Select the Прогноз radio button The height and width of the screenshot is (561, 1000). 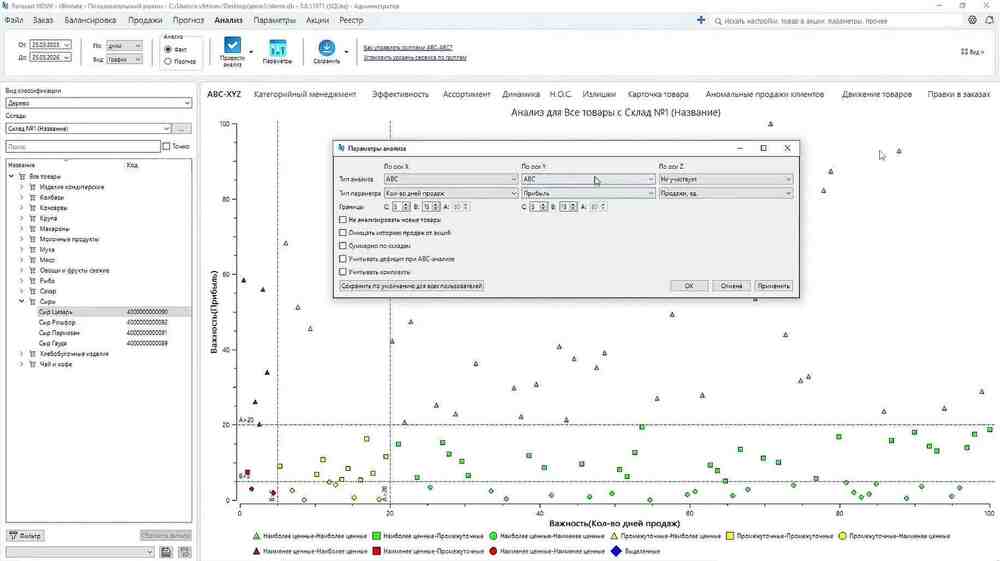click(x=168, y=62)
